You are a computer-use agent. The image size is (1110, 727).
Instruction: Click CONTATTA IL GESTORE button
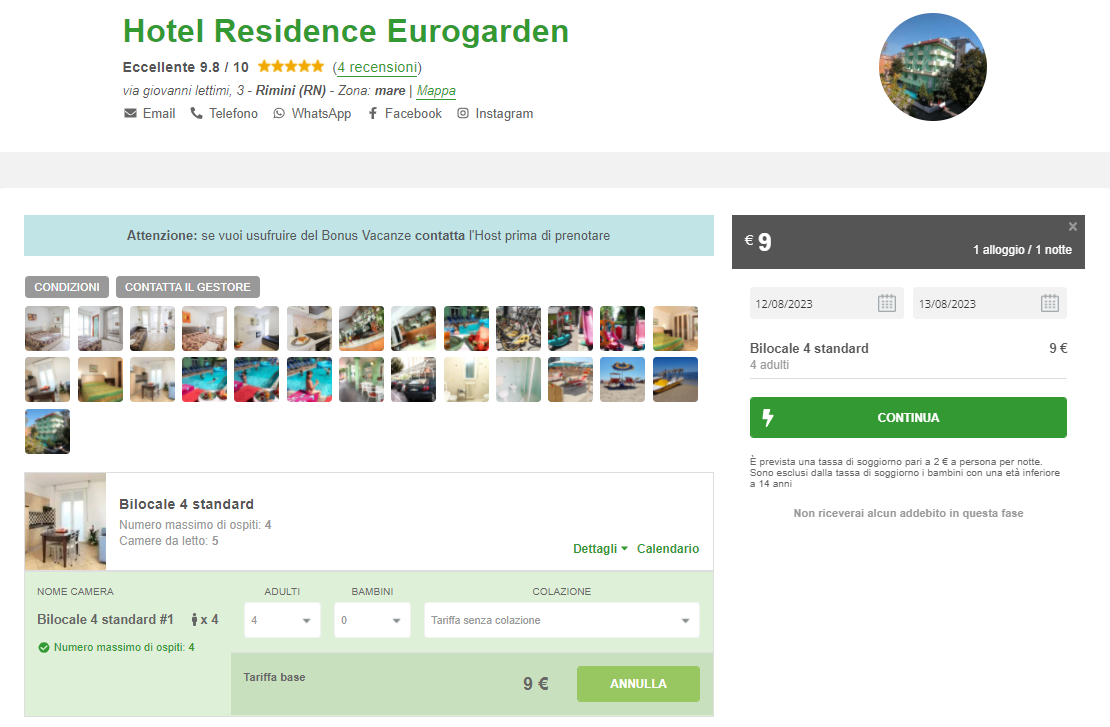pyautogui.click(x=188, y=287)
